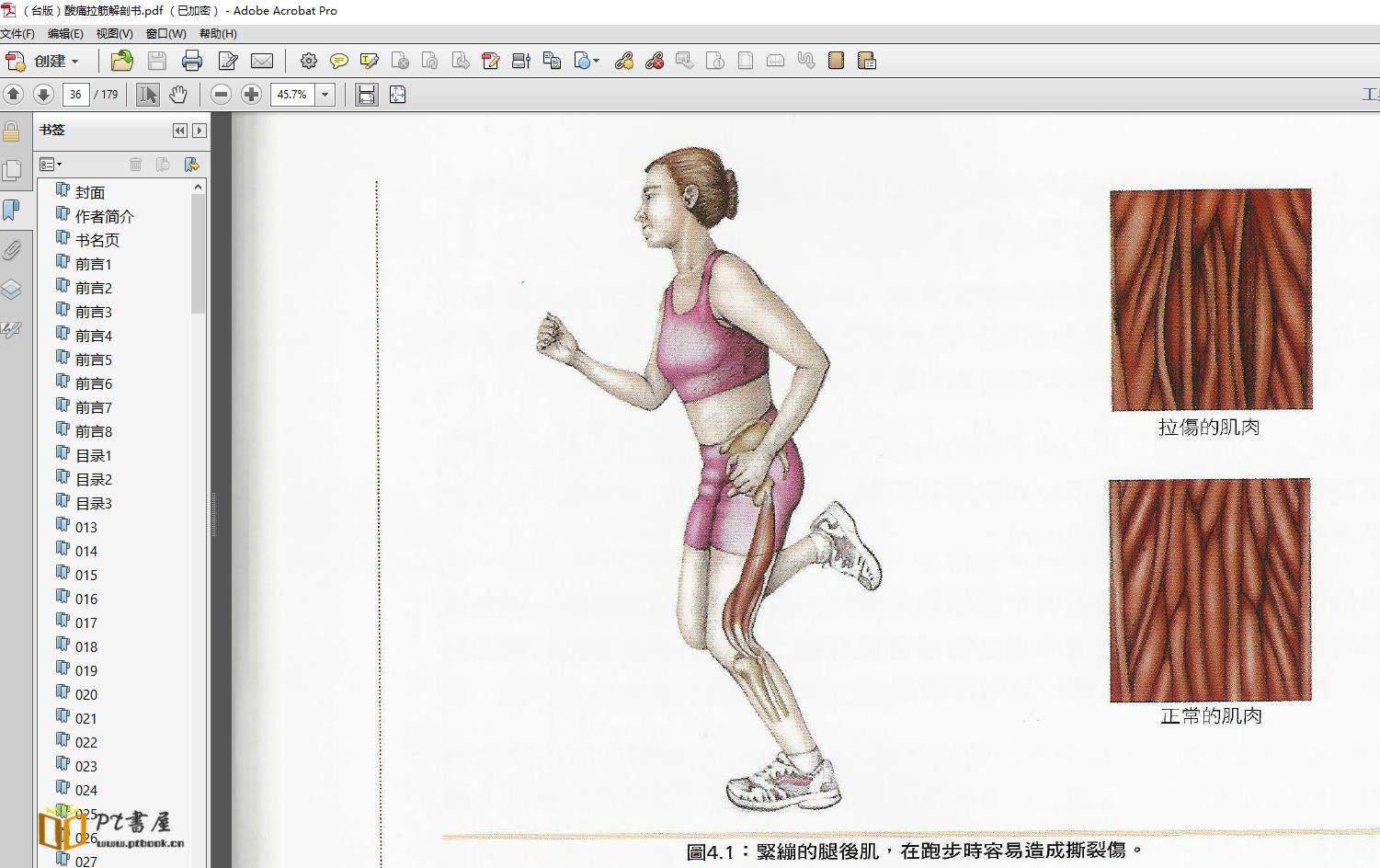Image resolution: width=1380 pixels, height=868 pixels.
Task: Open the 创建 dropdown
Action: coord(43,62)
